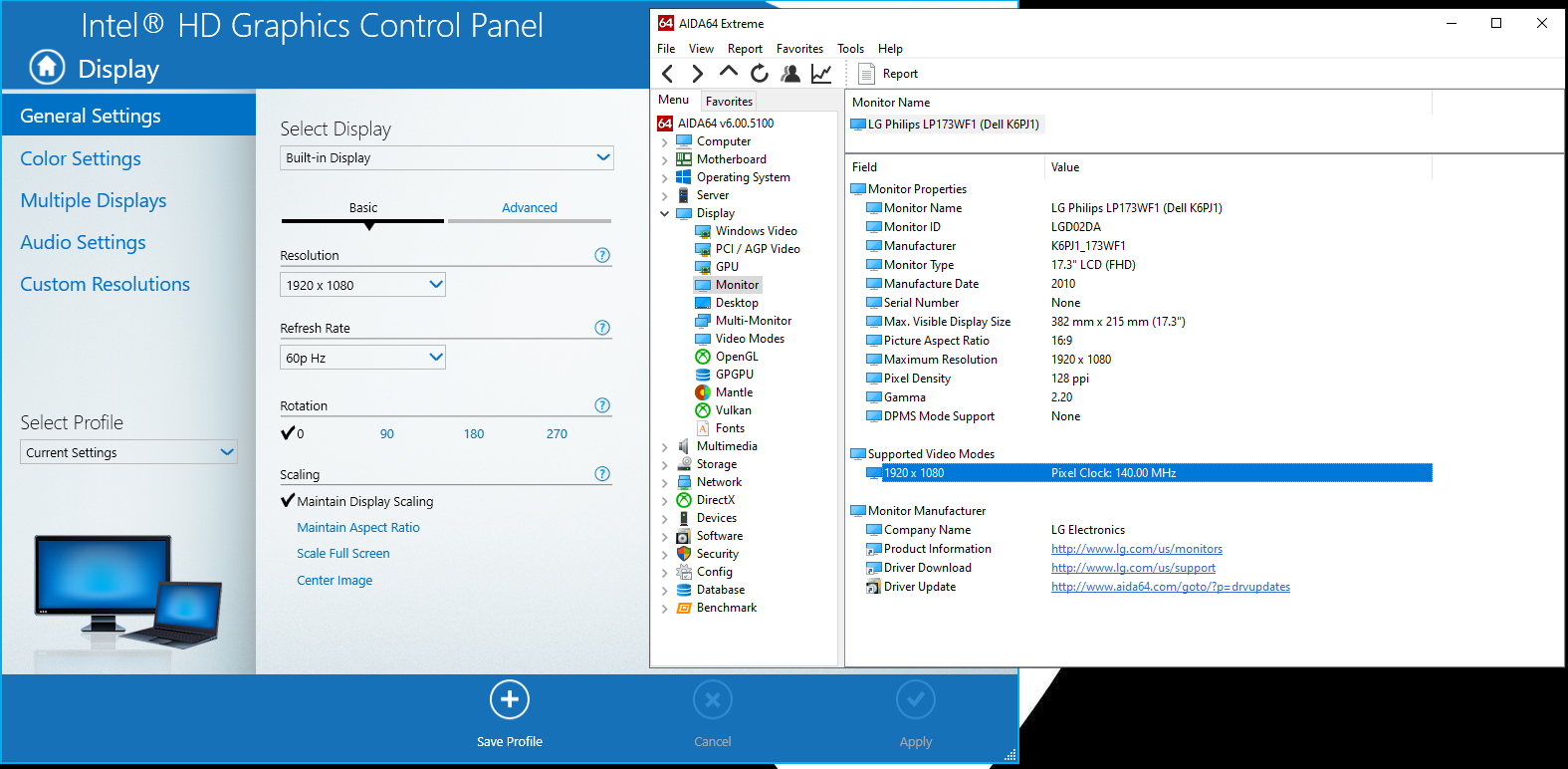This screenshot has width=1568, height=769.
Task: Open the Refresh Rate help question mark
Action: coord(602,328)
